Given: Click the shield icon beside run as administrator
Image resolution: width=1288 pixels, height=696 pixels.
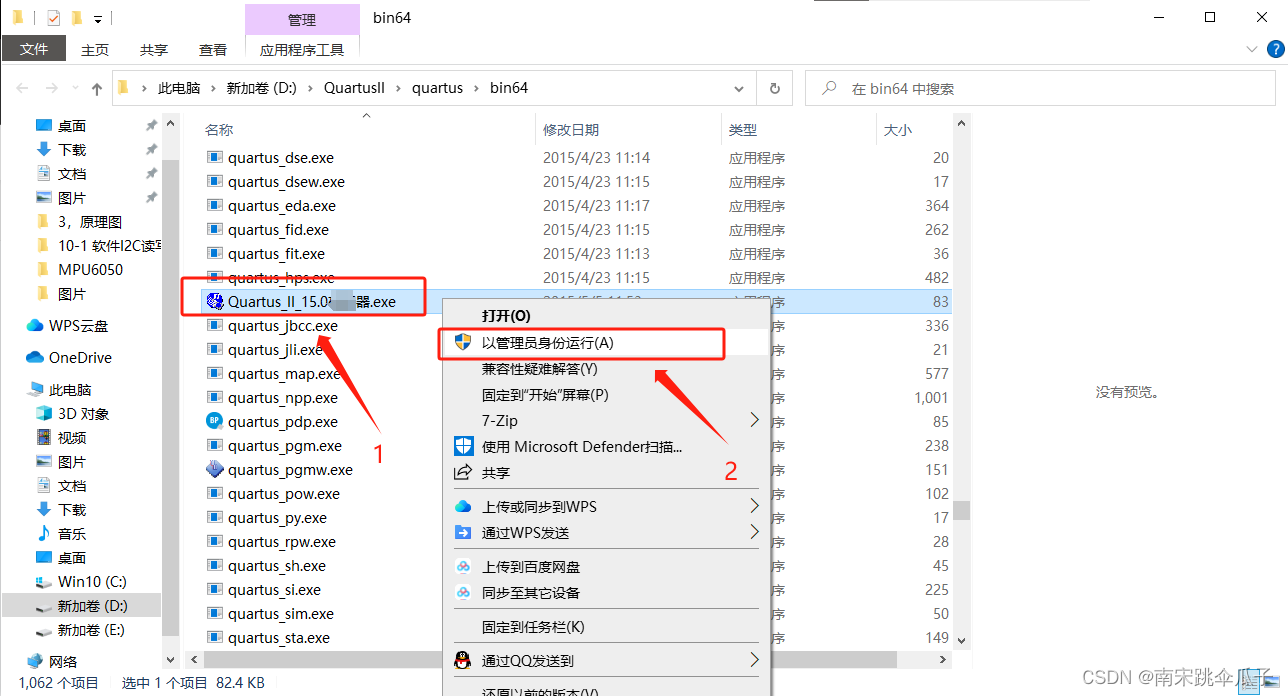Looking at the screenshot, I should click(463, 342).
